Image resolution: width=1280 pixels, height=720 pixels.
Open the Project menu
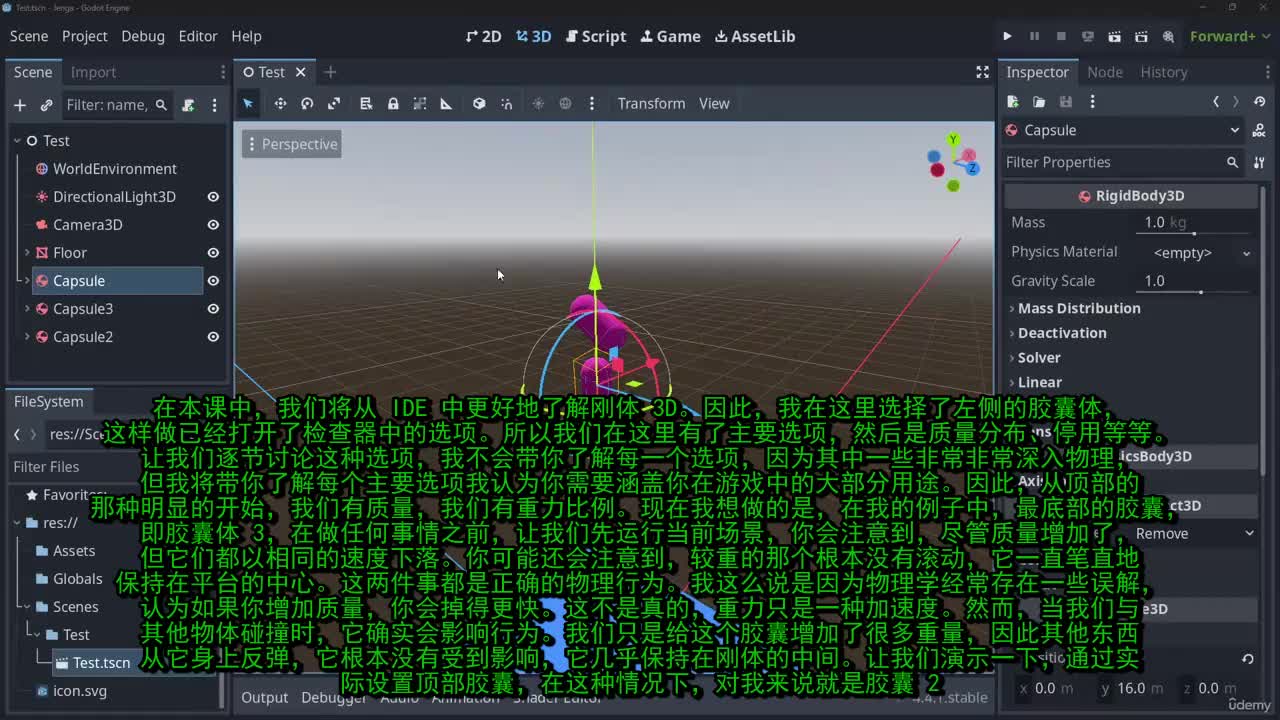tap(84, 36)
